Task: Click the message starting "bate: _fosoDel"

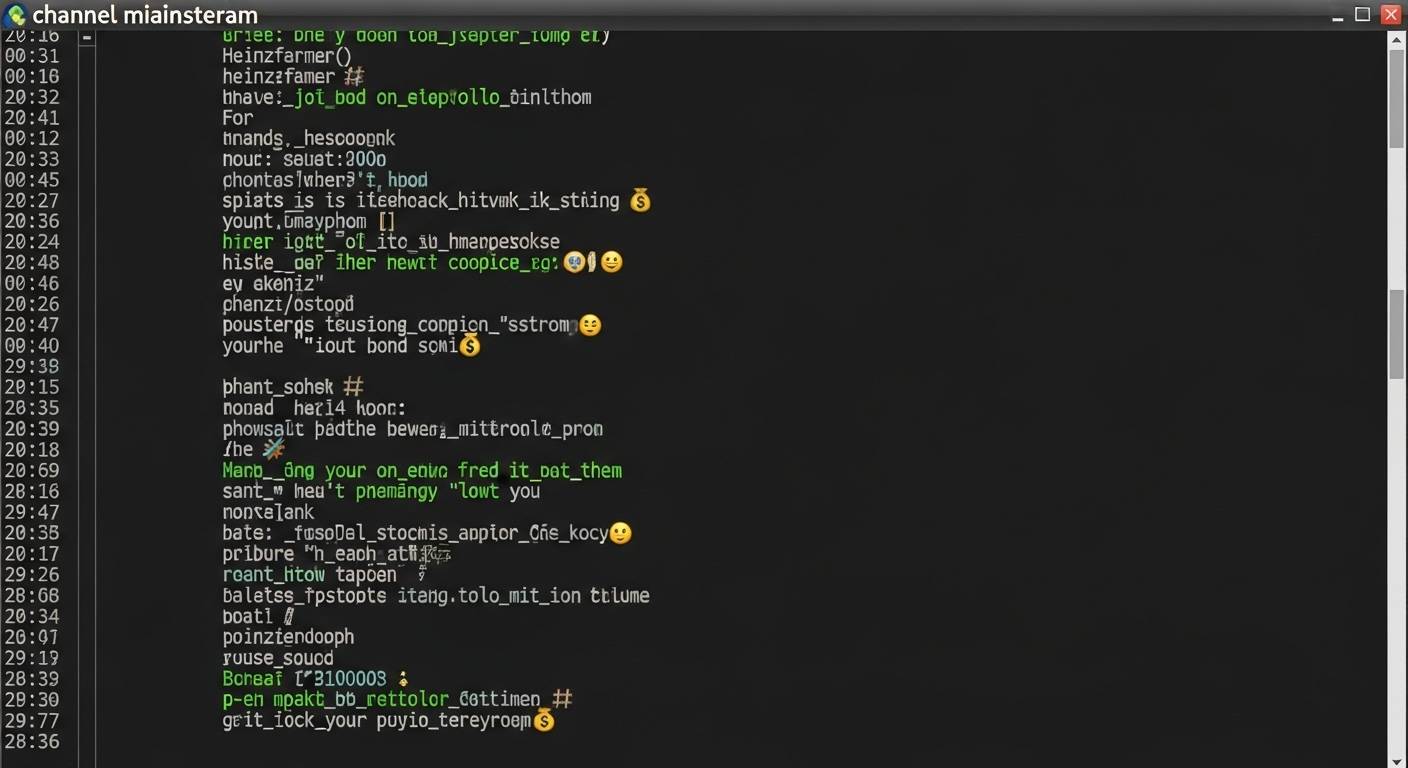Action: (x=415, y=533)
